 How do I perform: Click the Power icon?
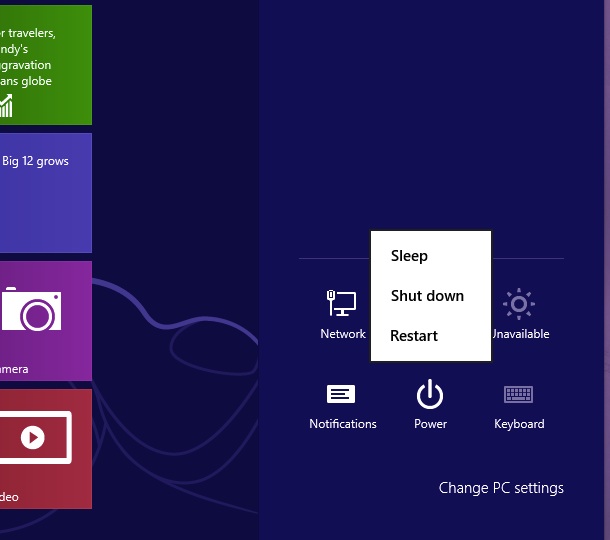[x=430, y=394]
